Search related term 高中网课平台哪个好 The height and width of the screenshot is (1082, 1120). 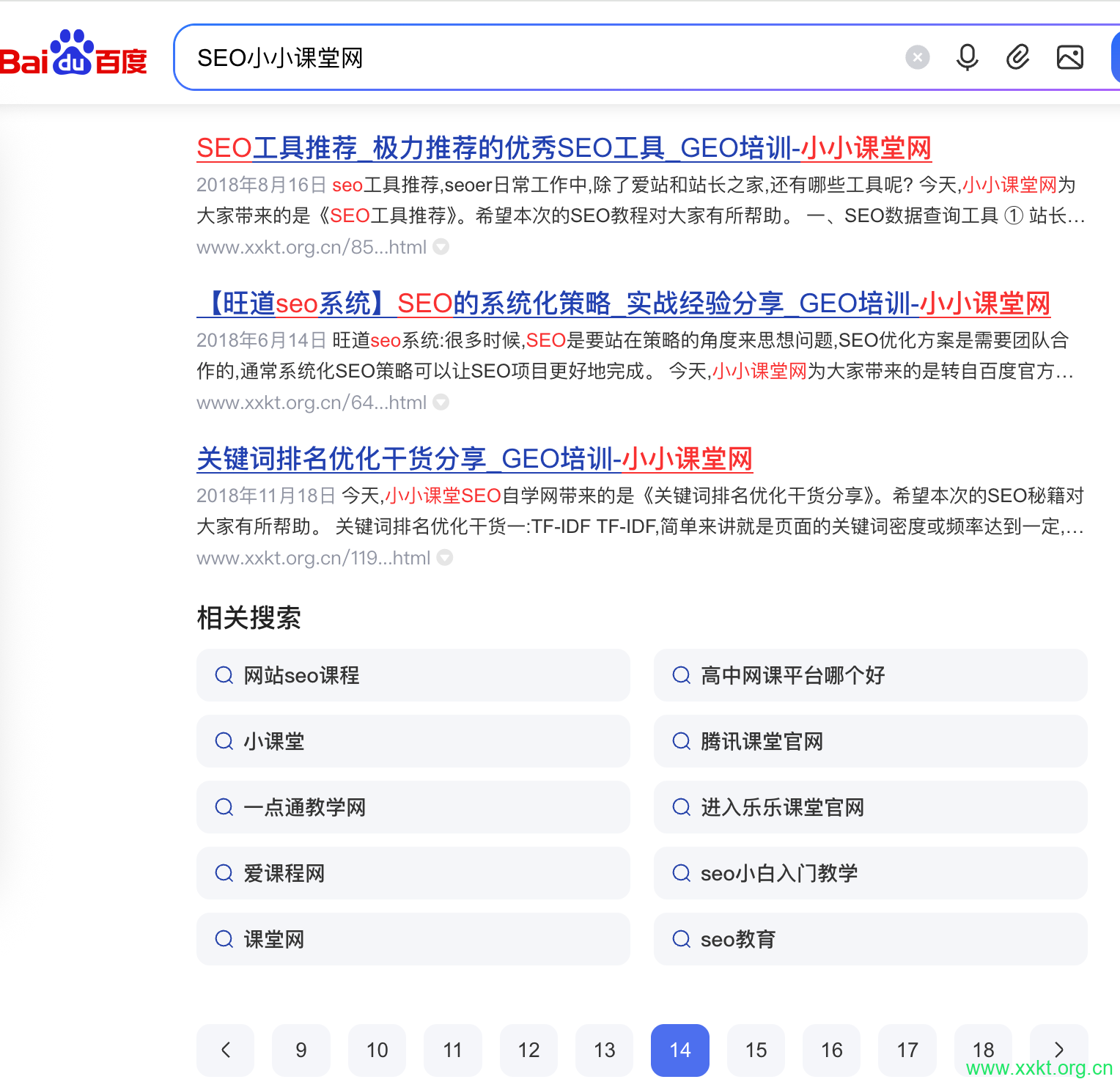click(x=871, y=675)
